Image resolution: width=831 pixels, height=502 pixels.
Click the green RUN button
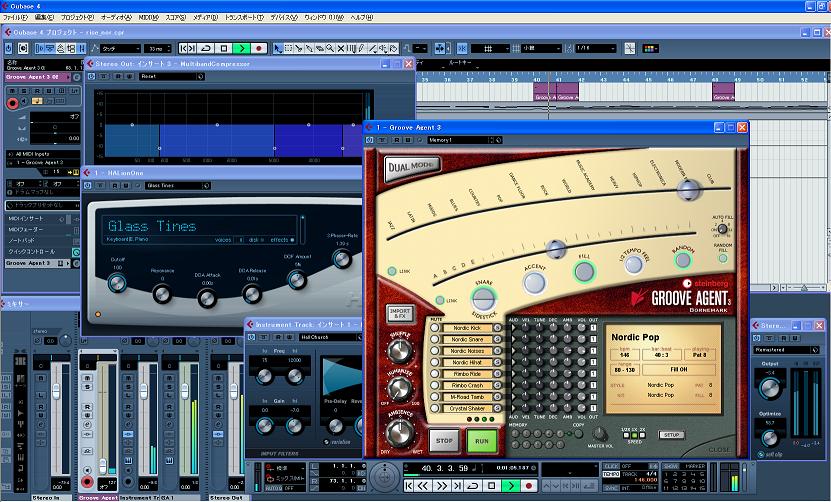click(482, 441)
